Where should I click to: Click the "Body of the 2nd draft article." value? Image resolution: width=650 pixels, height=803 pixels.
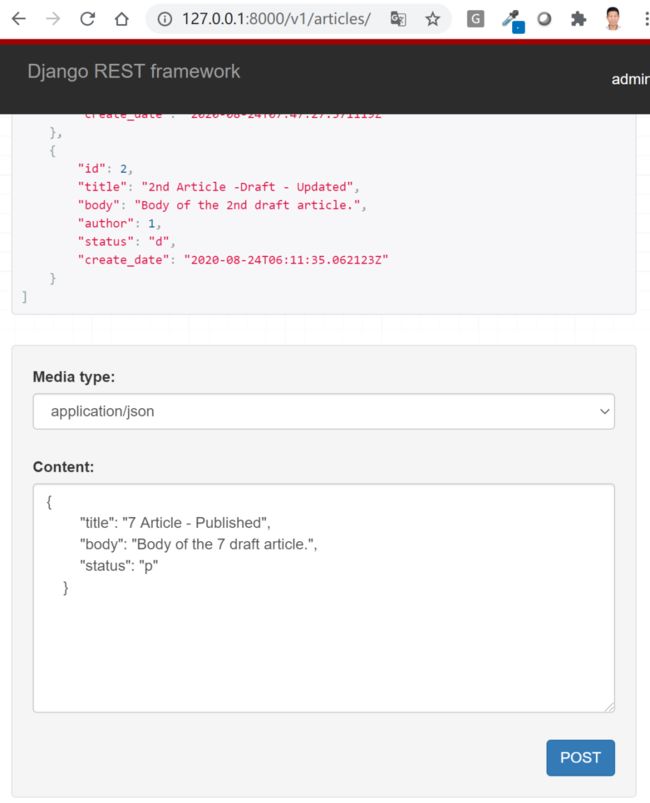(247, 205)
